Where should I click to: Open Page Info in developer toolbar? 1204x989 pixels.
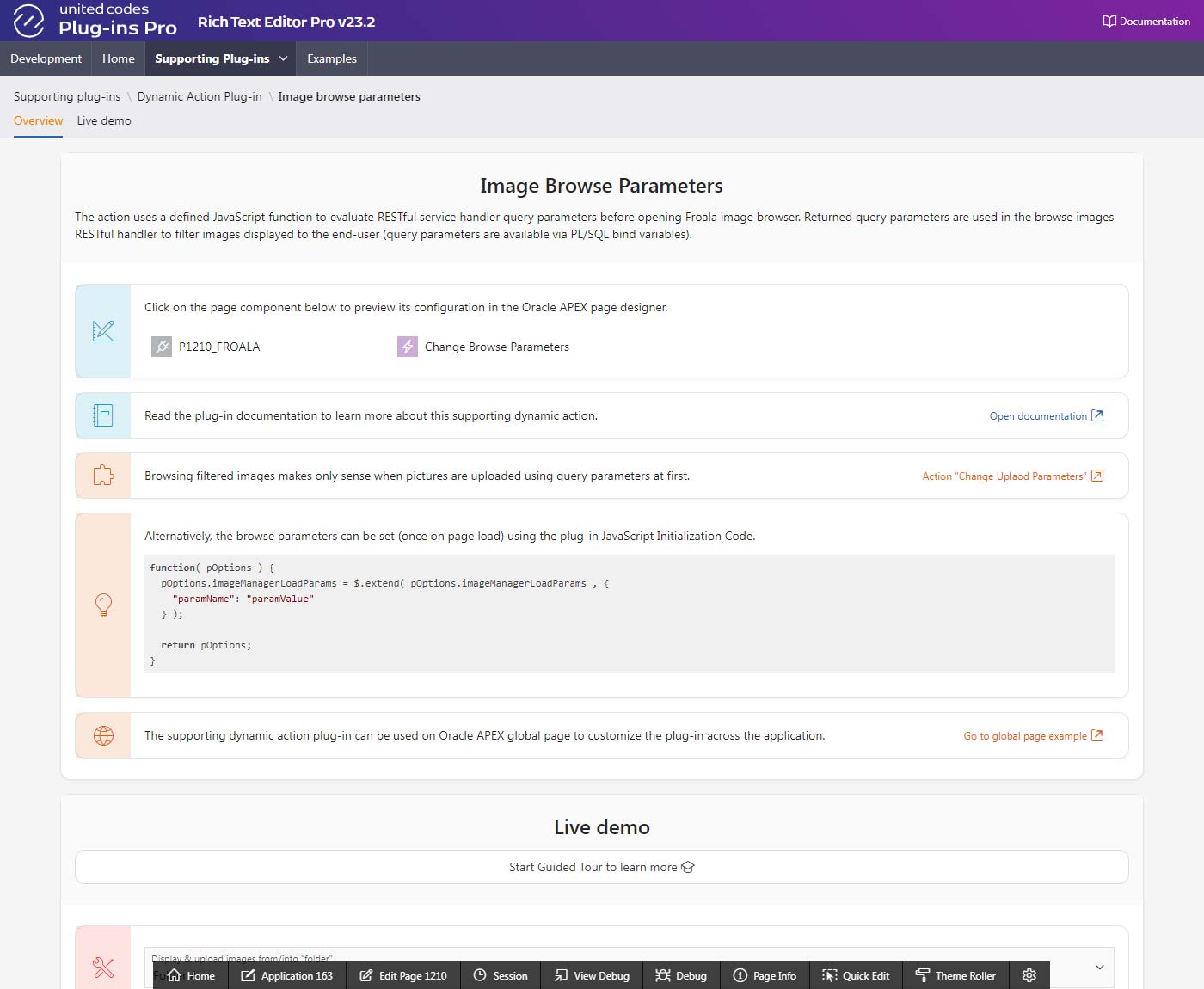765,975
